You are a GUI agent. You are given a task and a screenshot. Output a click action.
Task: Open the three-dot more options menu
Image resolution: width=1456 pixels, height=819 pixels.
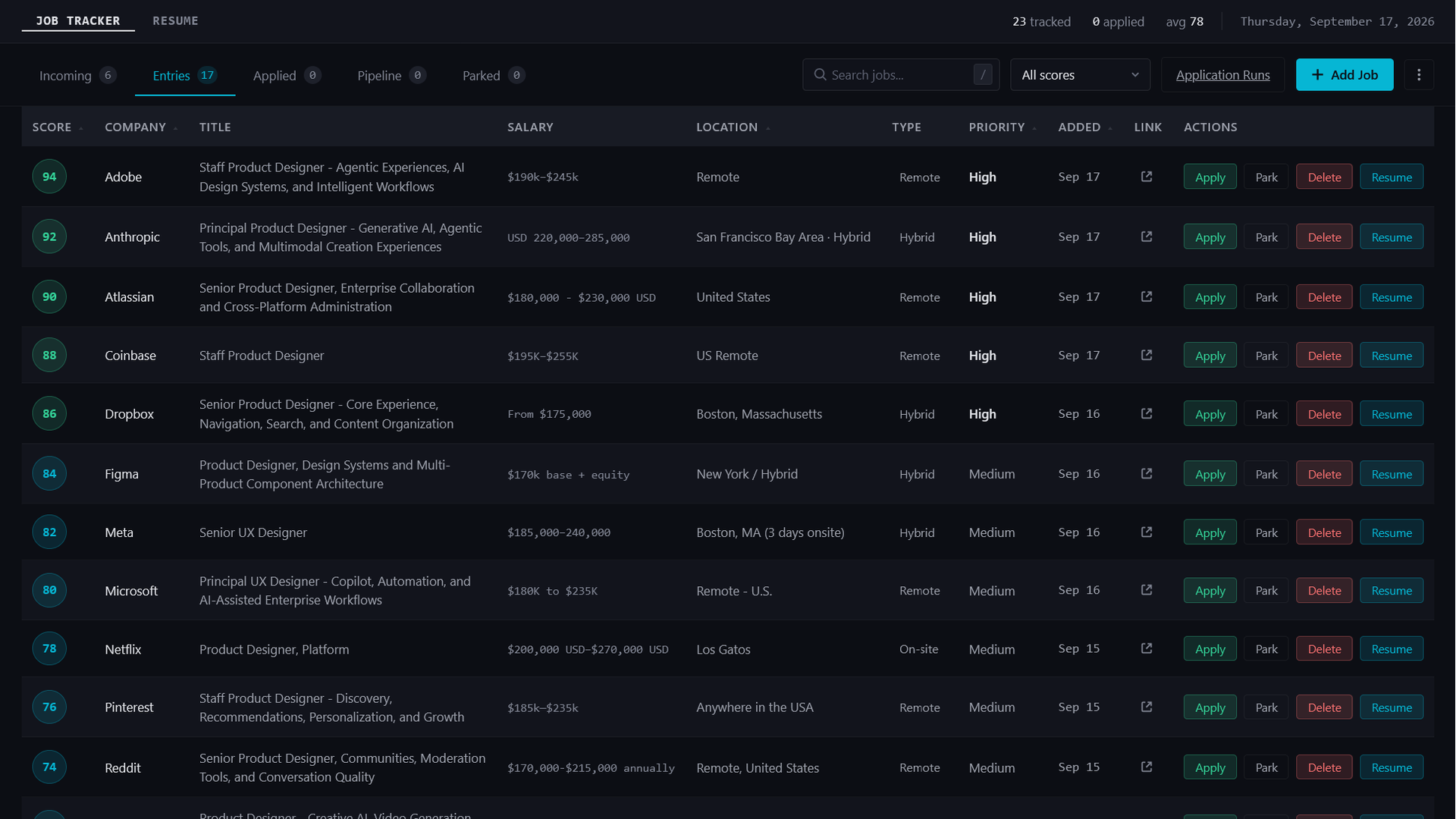point(1419,74)
